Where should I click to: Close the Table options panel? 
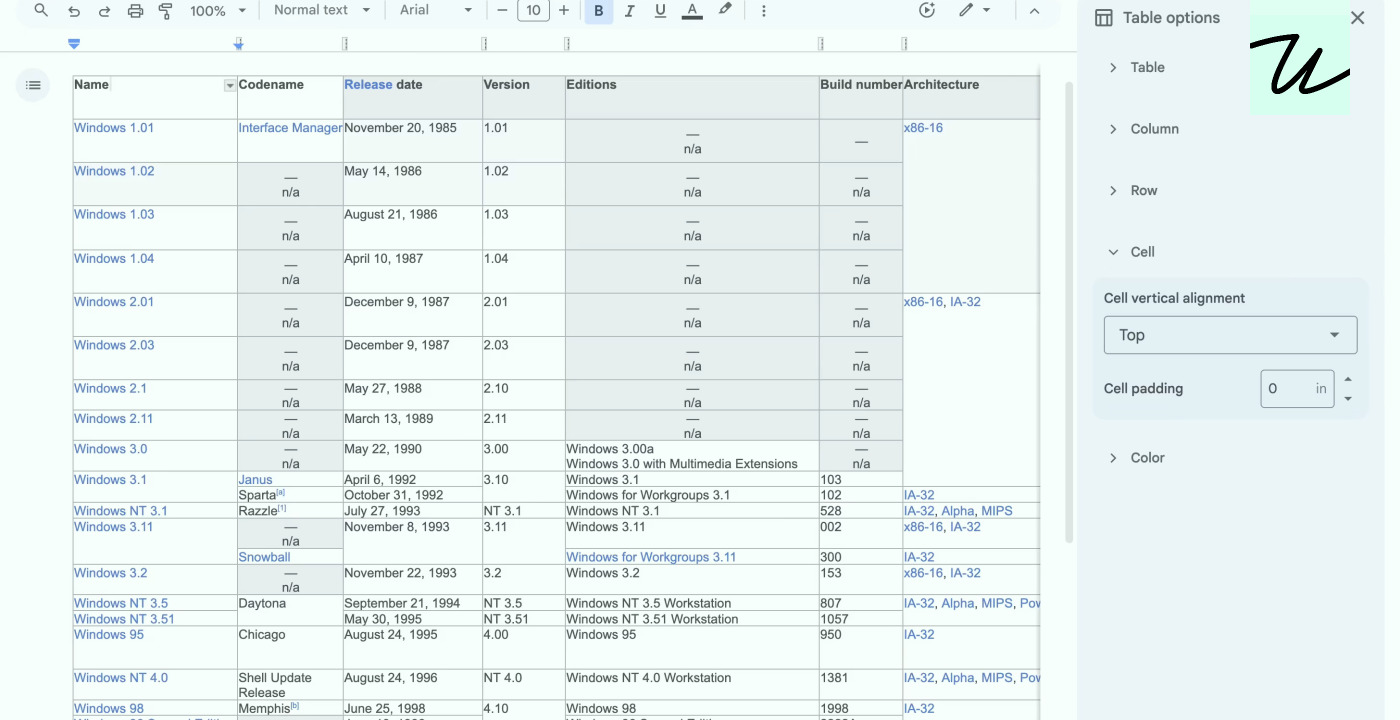pyautogui.click(x=1357, y=17)
